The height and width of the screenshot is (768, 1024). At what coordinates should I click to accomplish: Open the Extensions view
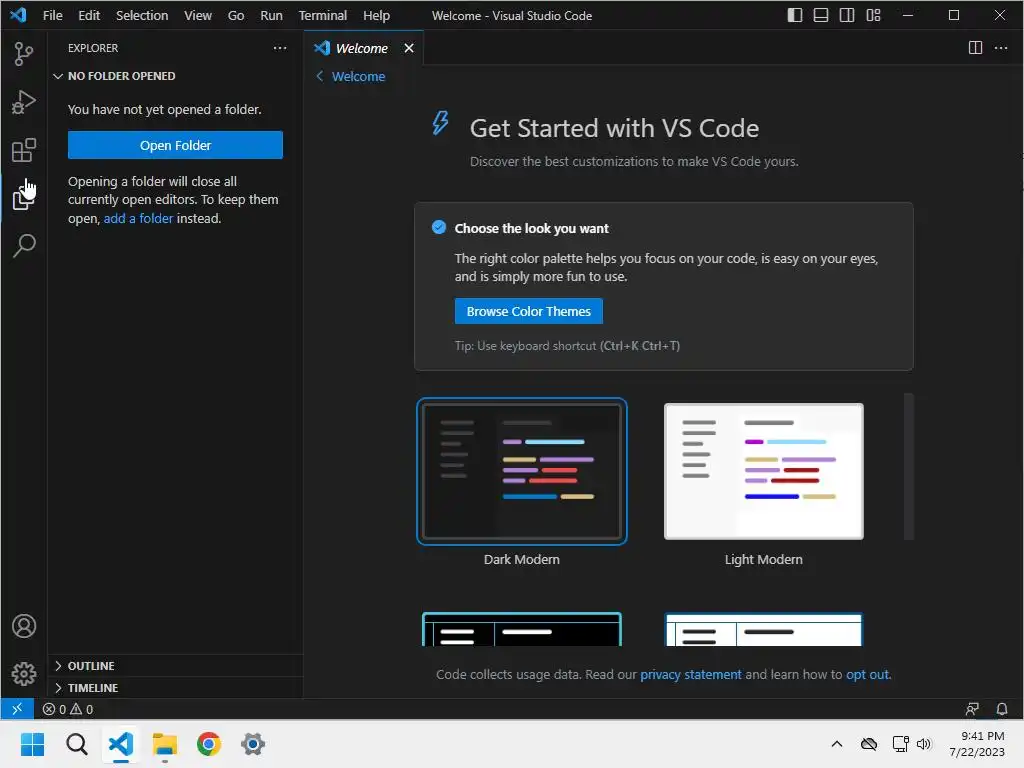click(x=24, y=150)
